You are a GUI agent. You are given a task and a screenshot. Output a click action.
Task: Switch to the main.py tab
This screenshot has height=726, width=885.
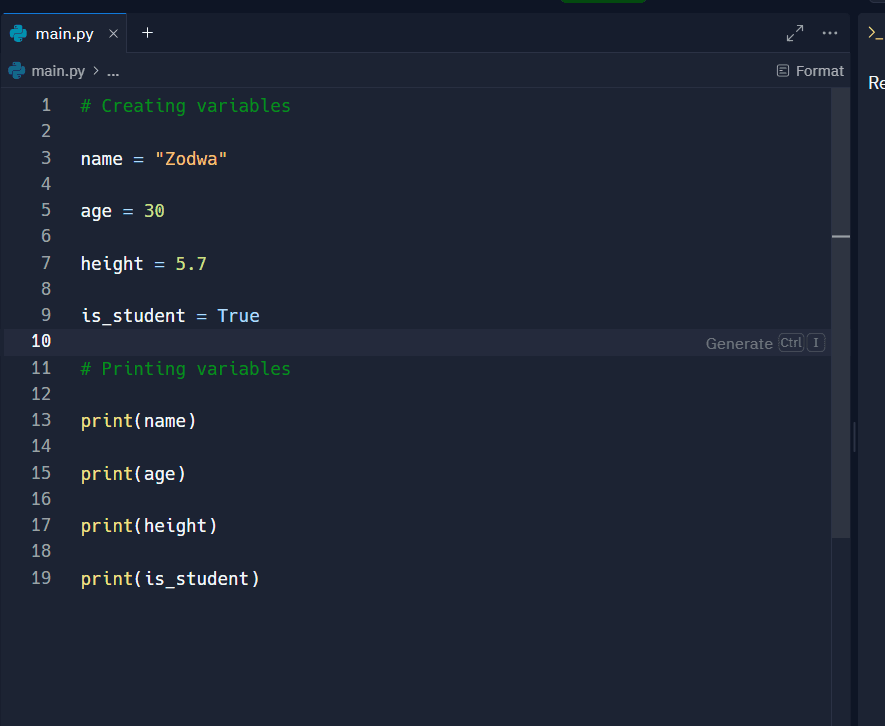pyautogui.click(x=64, y=33)
